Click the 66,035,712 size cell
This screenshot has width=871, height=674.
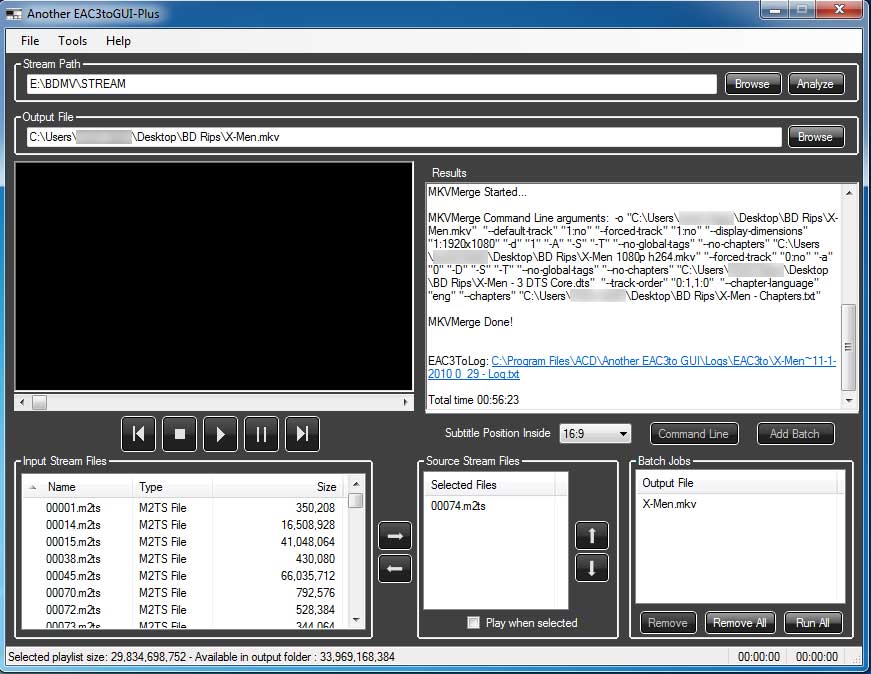click(308, 576)
